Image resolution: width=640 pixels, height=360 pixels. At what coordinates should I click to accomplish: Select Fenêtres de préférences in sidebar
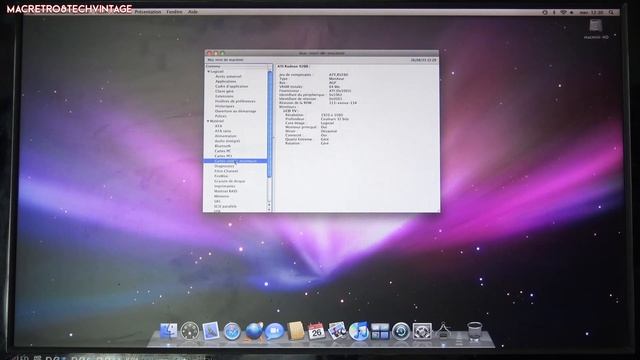pos(235,101)
